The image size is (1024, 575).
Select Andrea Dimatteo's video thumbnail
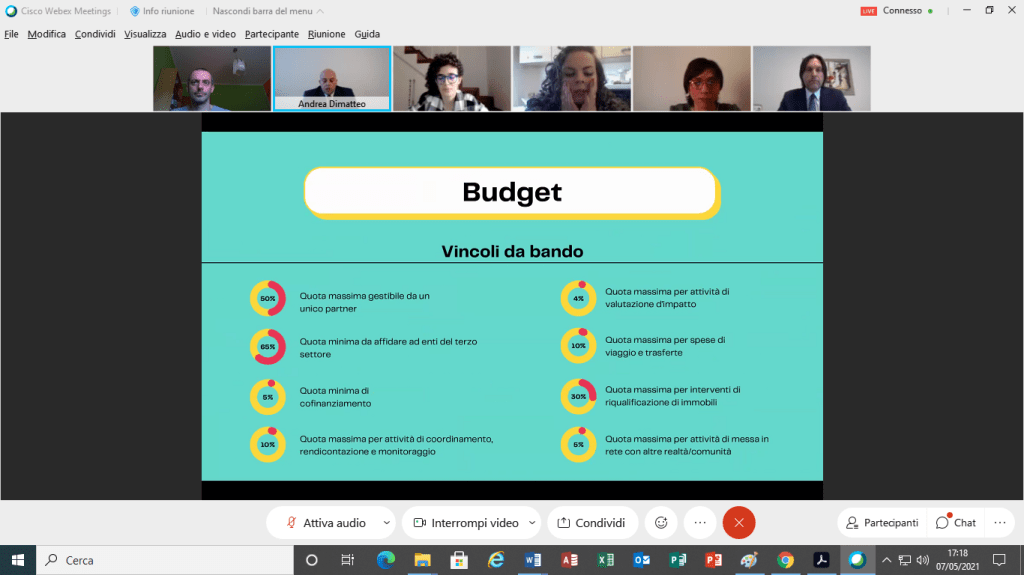pyautogui.click(x=331, y=78)
